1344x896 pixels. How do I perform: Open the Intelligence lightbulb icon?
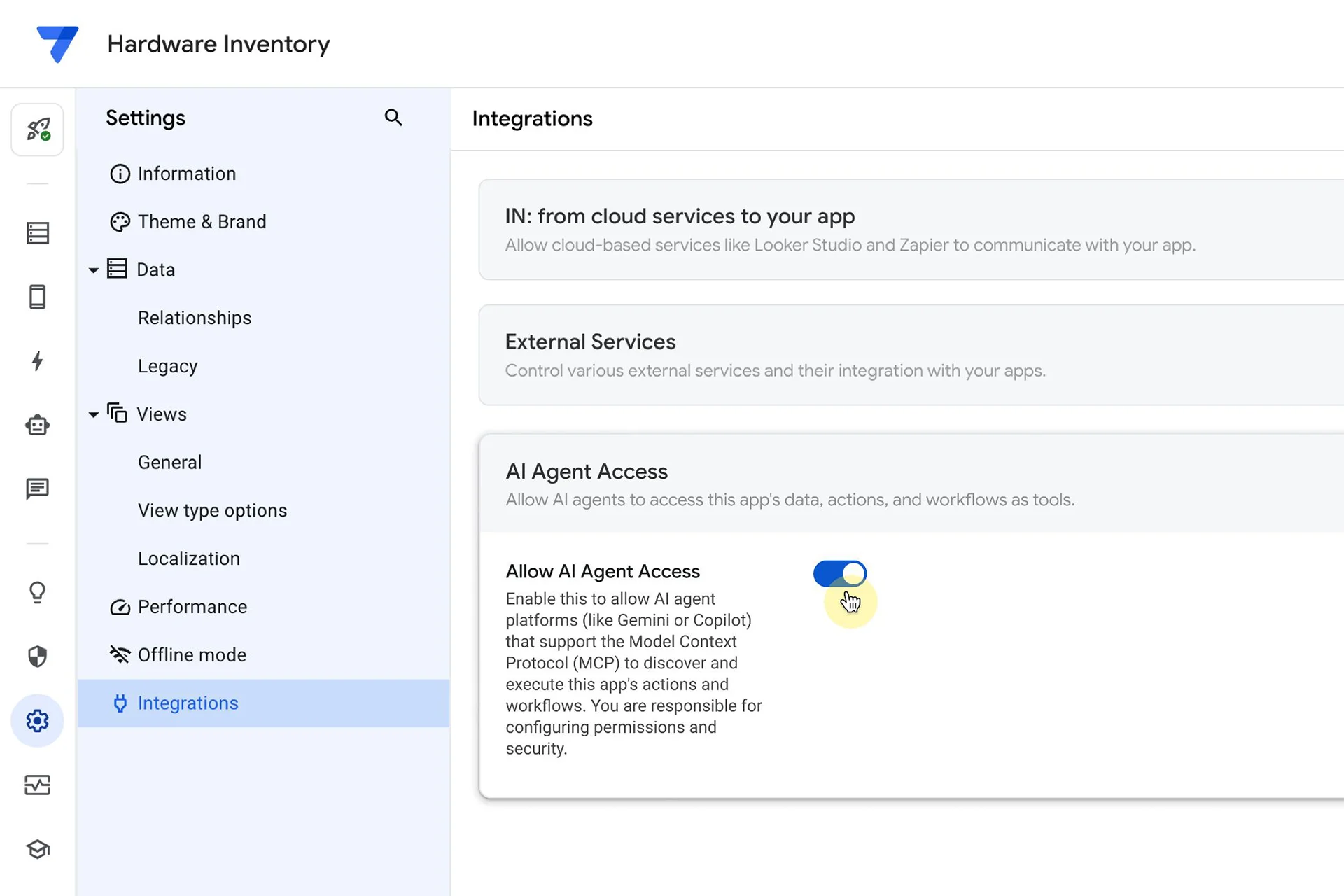[38, 592]
